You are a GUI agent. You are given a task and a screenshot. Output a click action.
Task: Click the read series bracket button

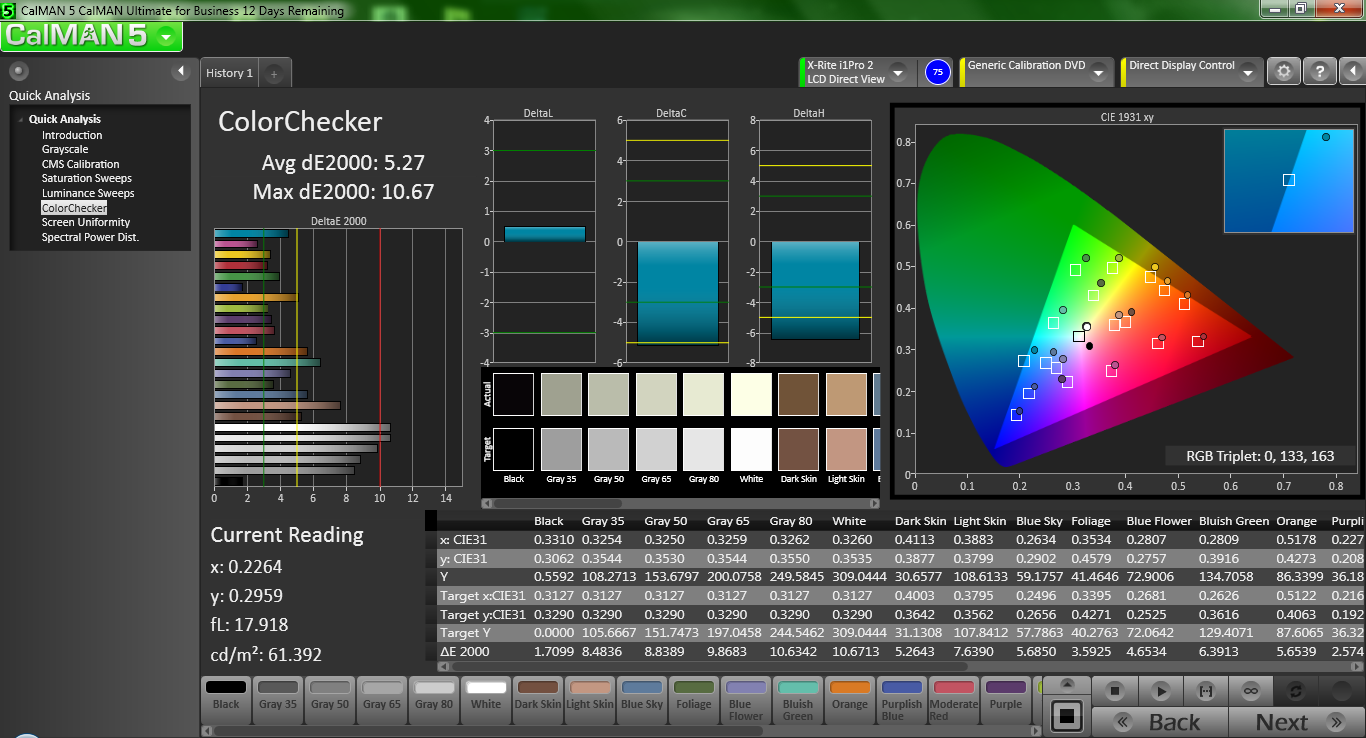[1206, 691]
